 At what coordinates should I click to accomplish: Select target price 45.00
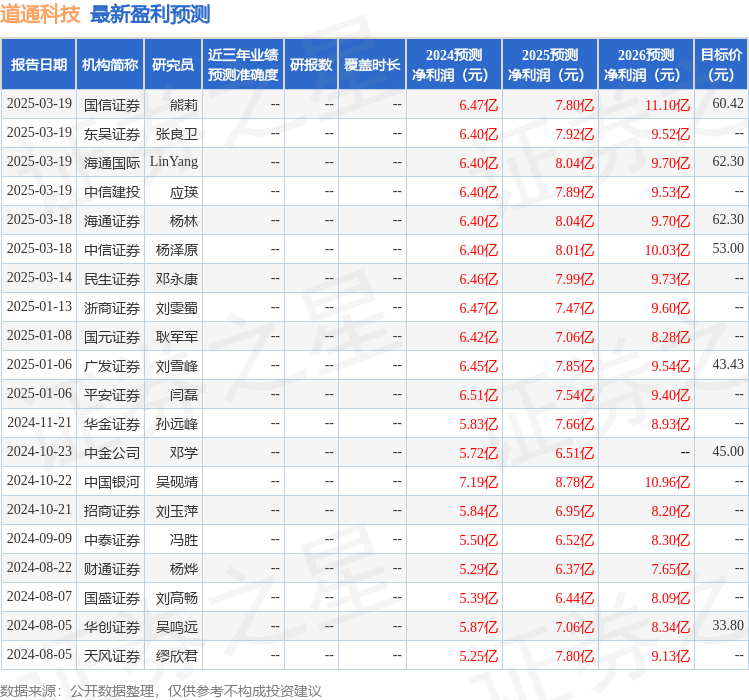(x=728, y=452)
